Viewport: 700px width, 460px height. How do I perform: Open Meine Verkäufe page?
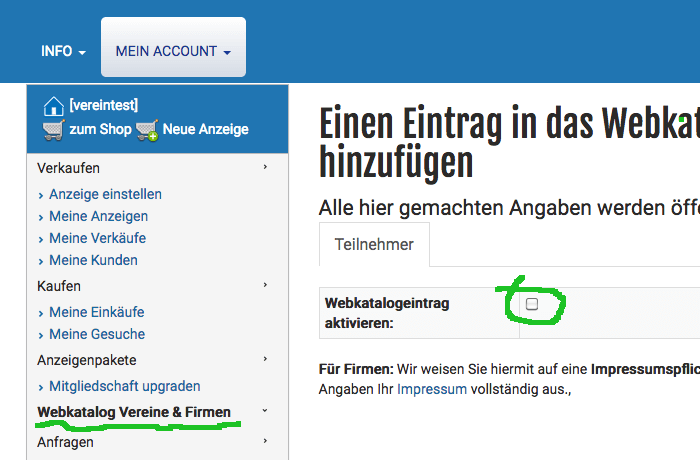97,238
